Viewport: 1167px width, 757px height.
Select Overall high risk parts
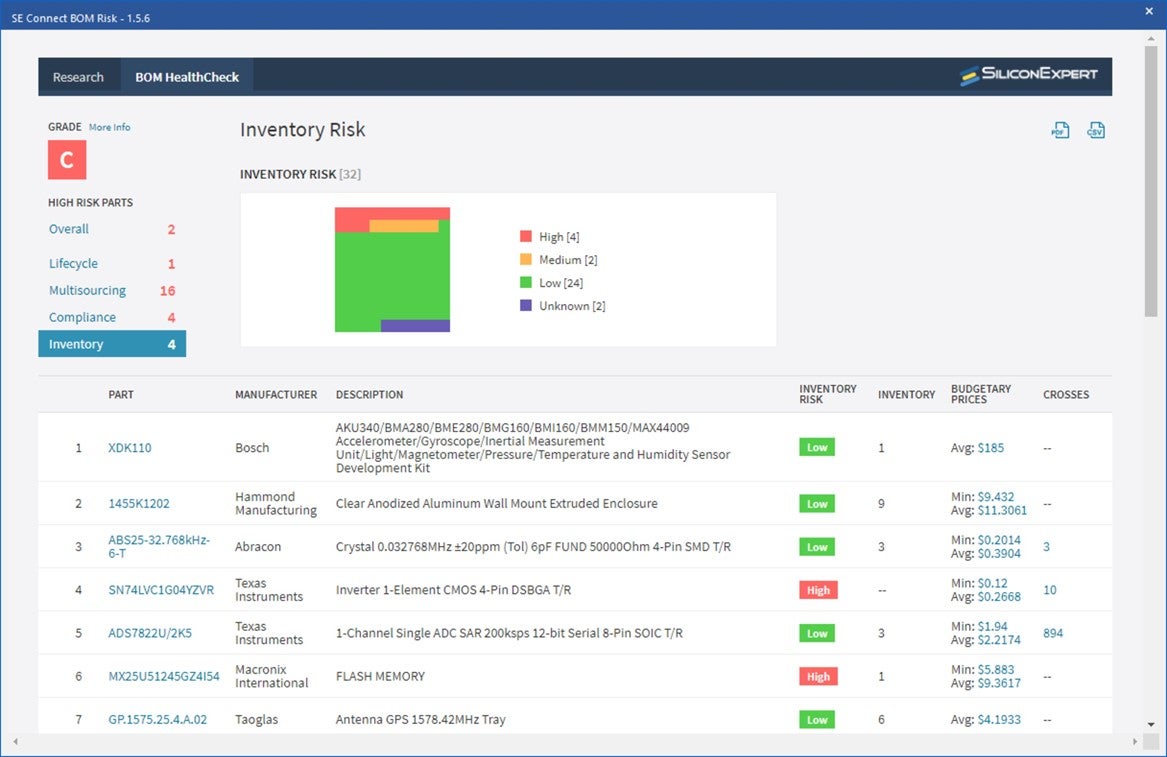tap(68, 229)
